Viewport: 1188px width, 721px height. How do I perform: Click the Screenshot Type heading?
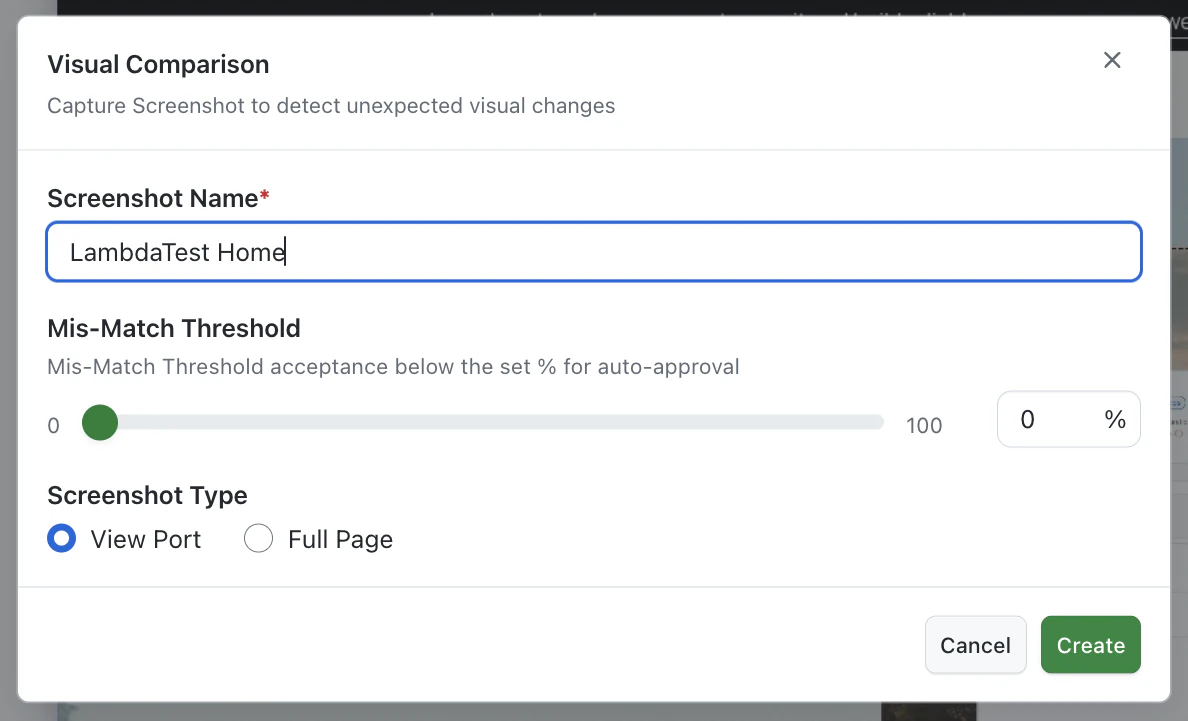147,495
